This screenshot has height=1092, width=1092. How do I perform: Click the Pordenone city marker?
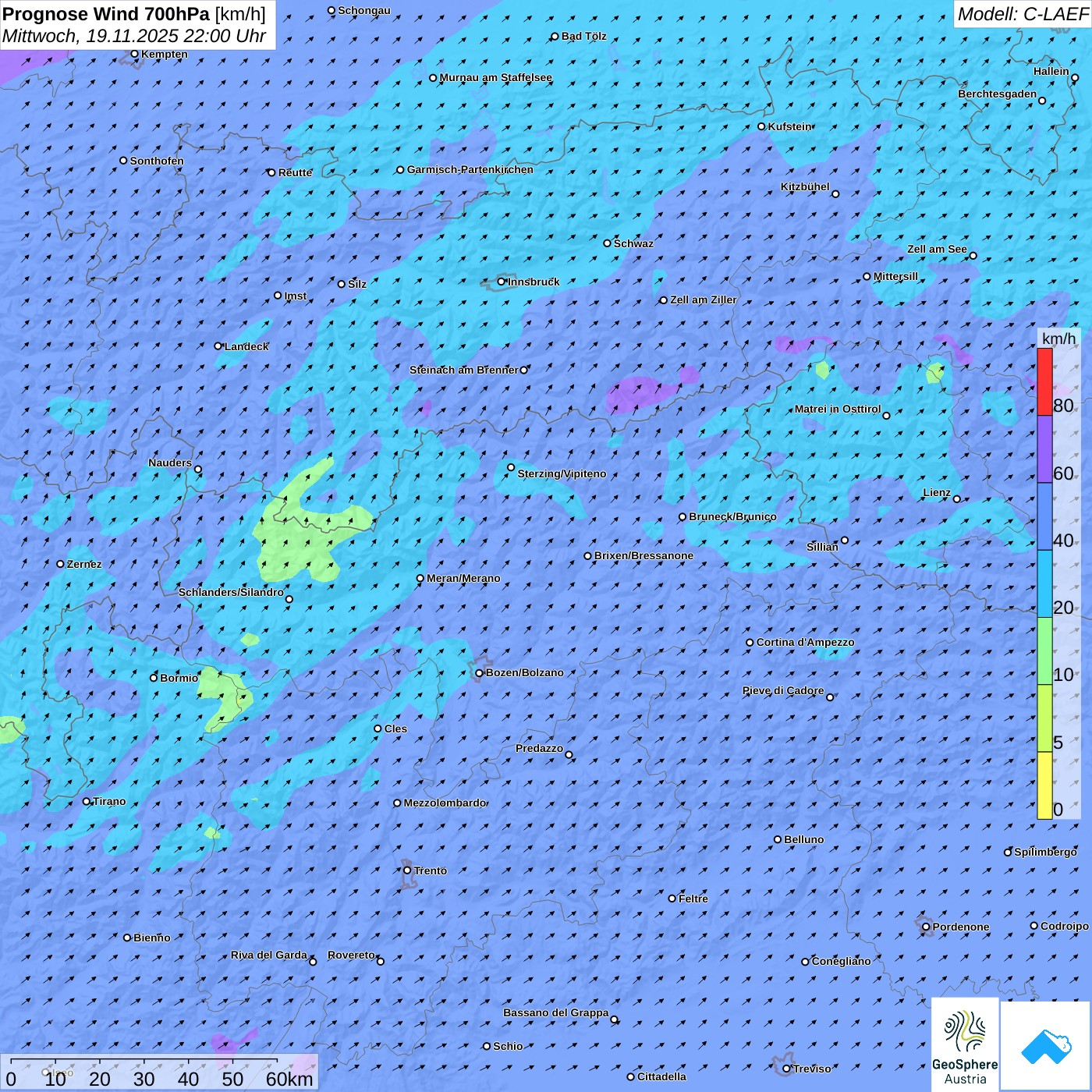(x=926, y=927)
